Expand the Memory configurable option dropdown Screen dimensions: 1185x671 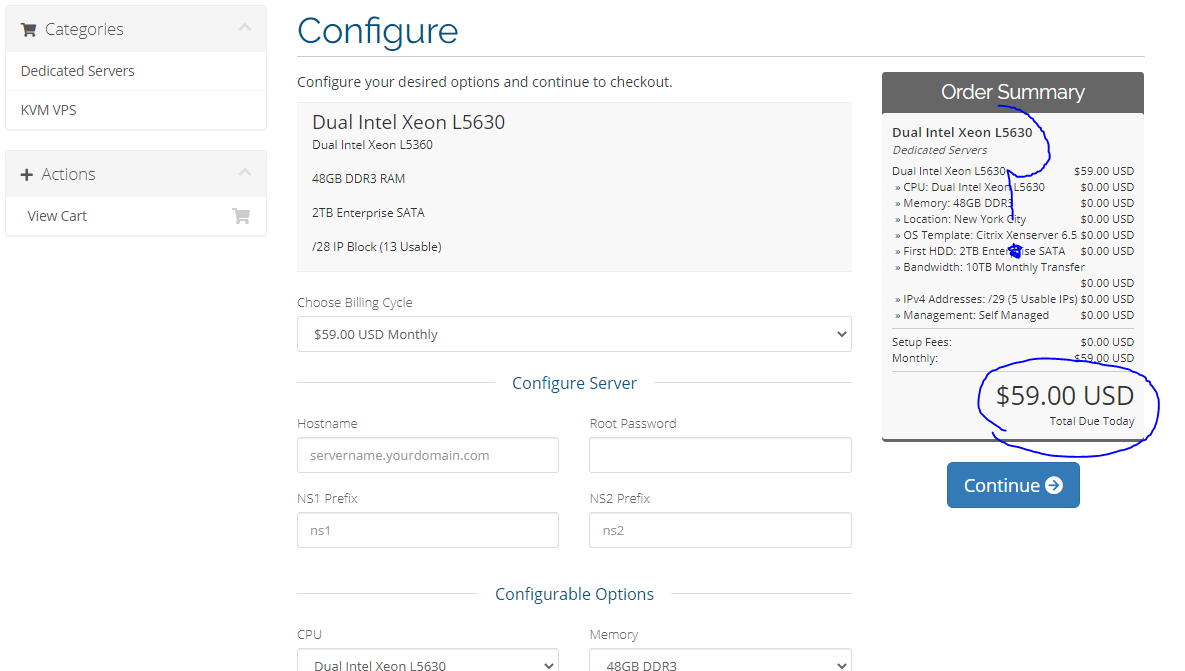720,664
